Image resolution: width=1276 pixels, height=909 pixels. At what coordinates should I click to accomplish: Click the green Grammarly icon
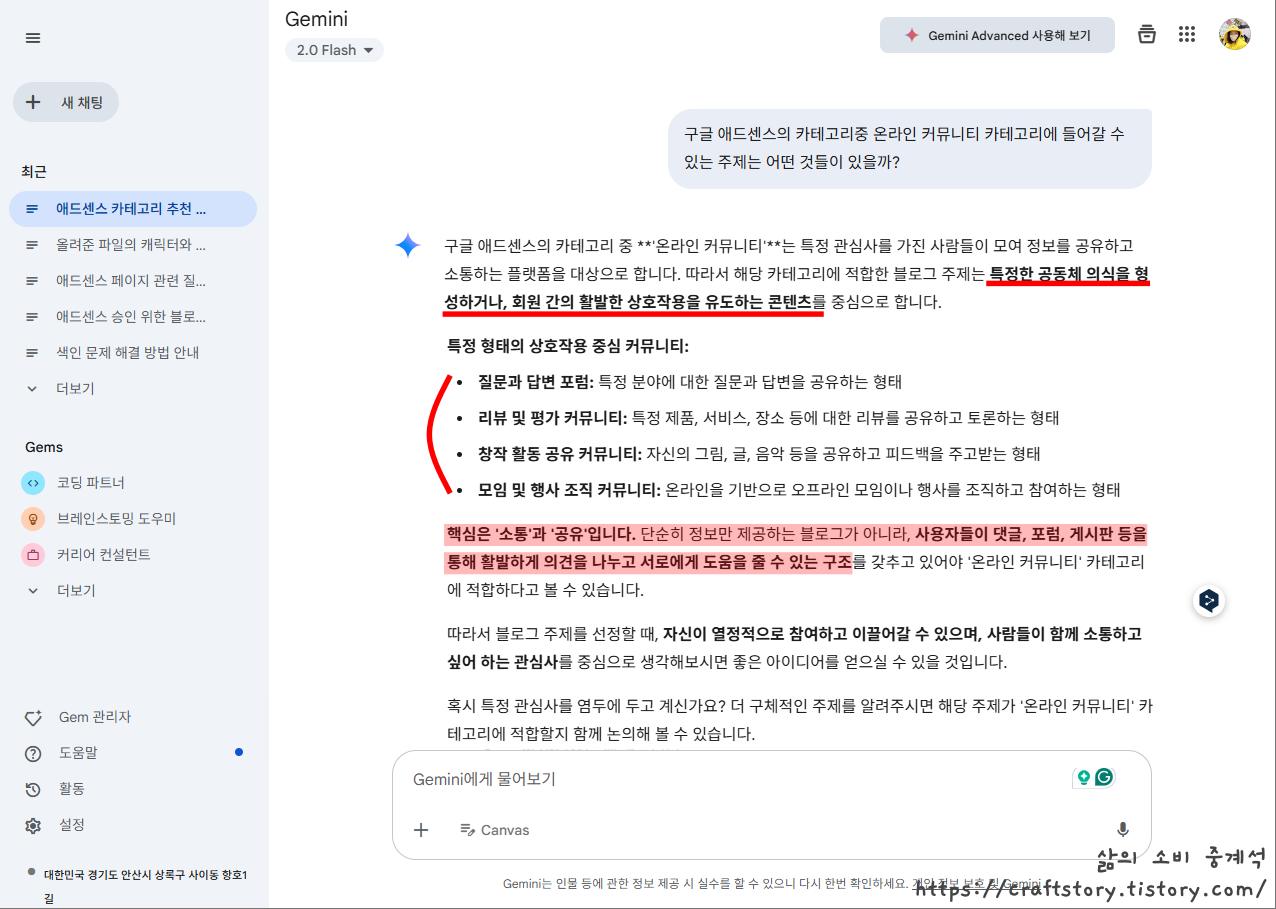point(1104,777)
